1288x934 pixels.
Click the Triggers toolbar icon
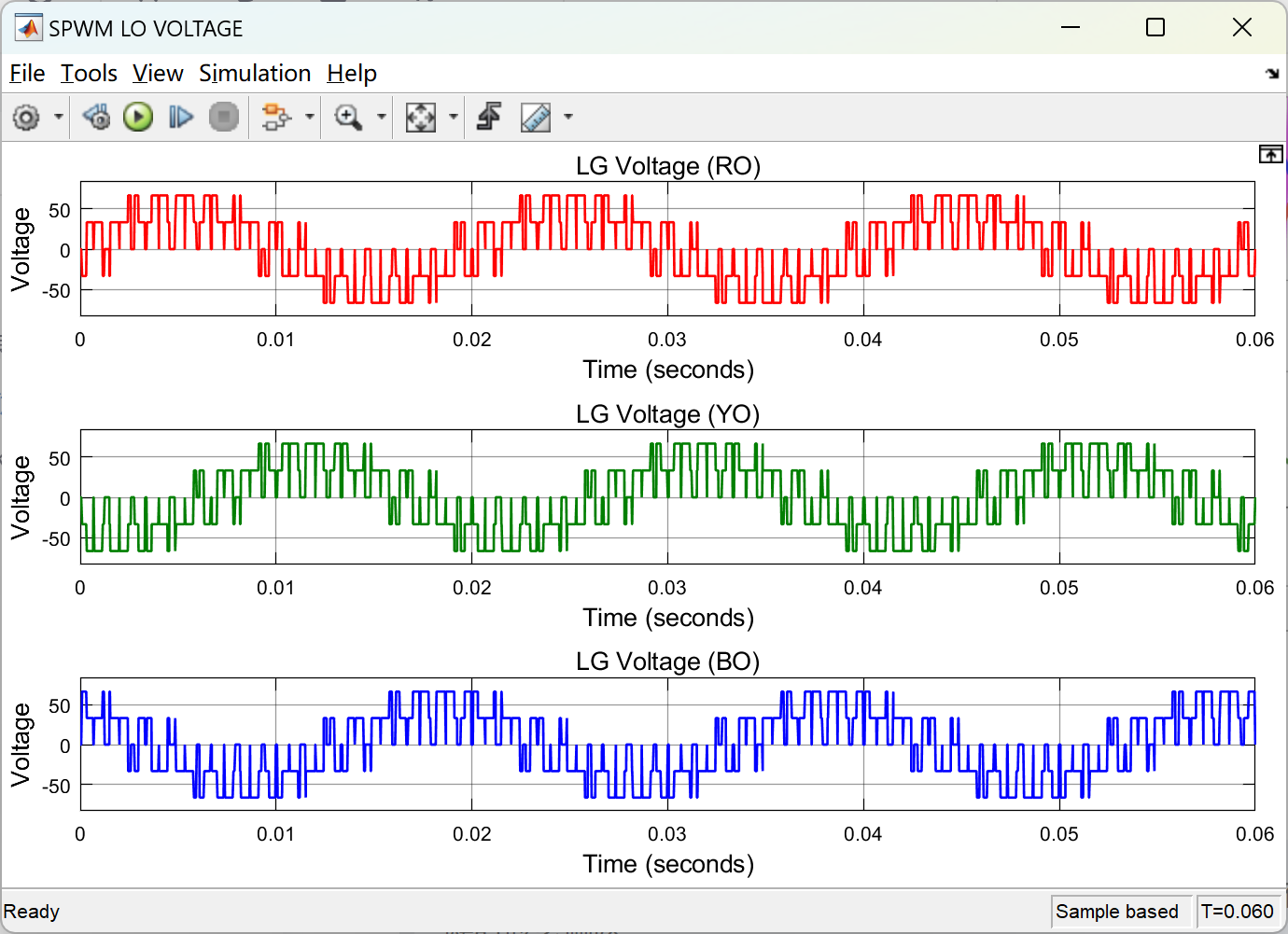click(x=489, y=117)
